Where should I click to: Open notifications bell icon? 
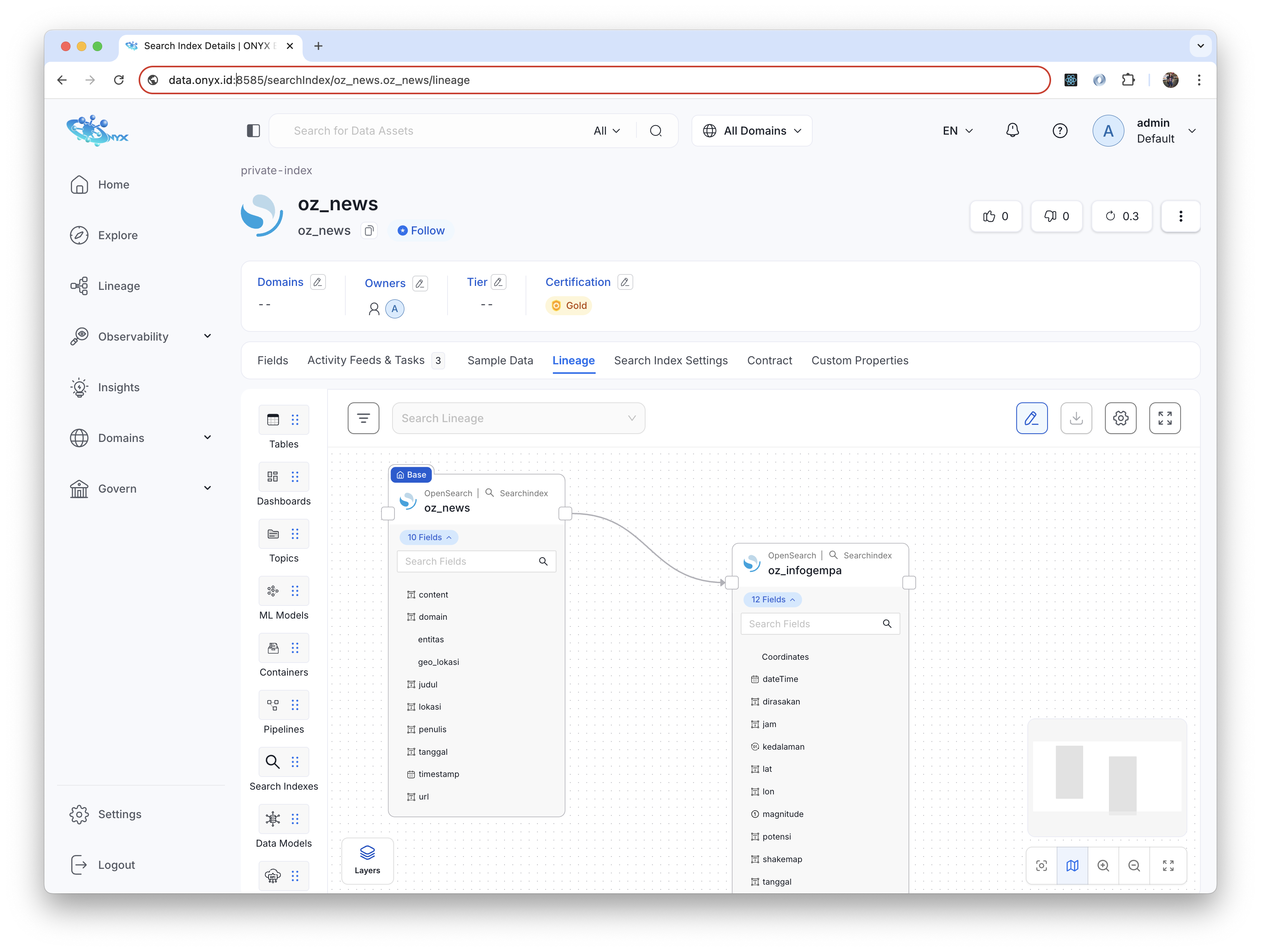1012,131
